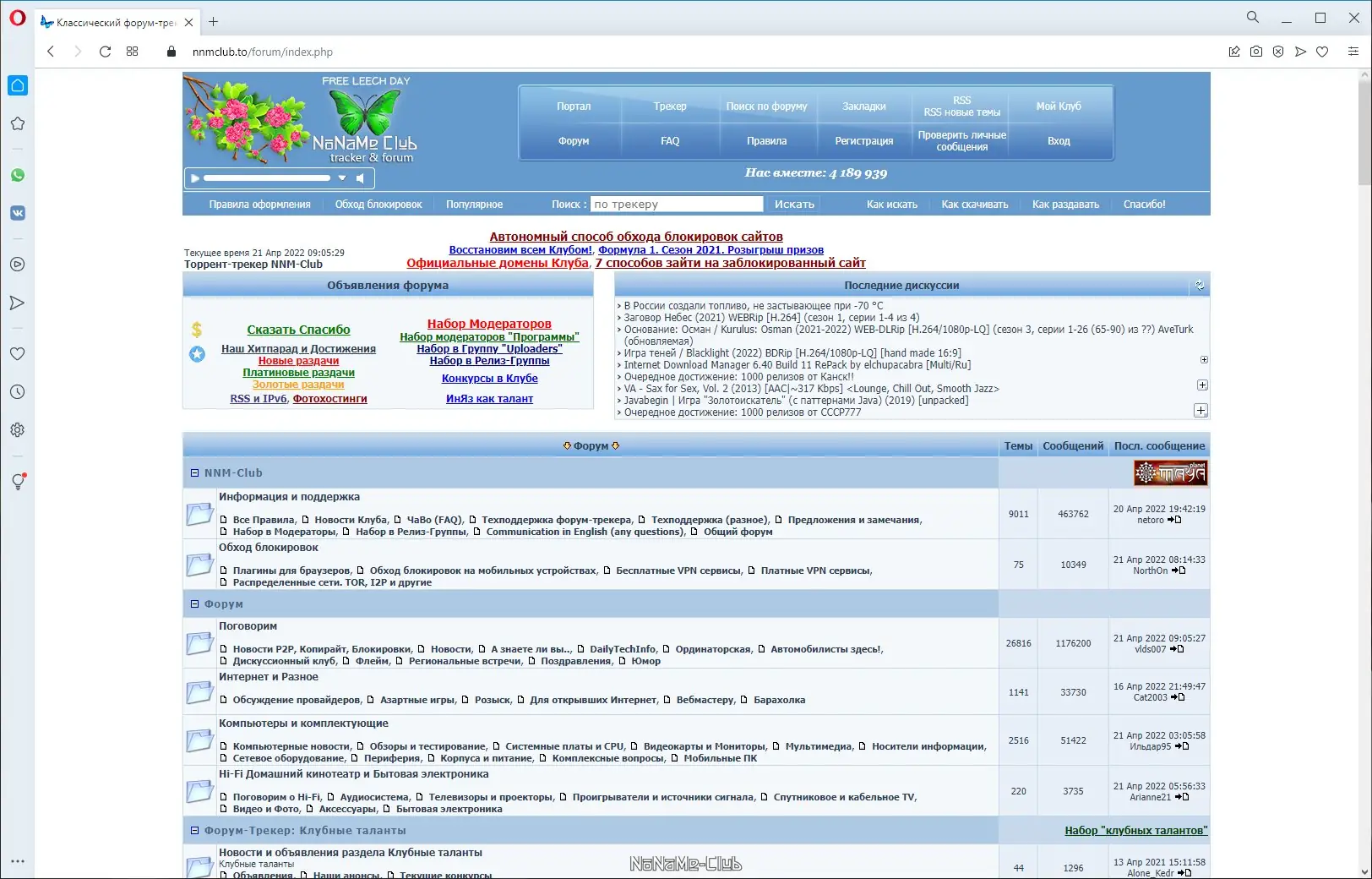Close the Классический форум-трекер tab
Viewport: 1372px width, 879px height.
pyautogui.click(x=188, y=23)
